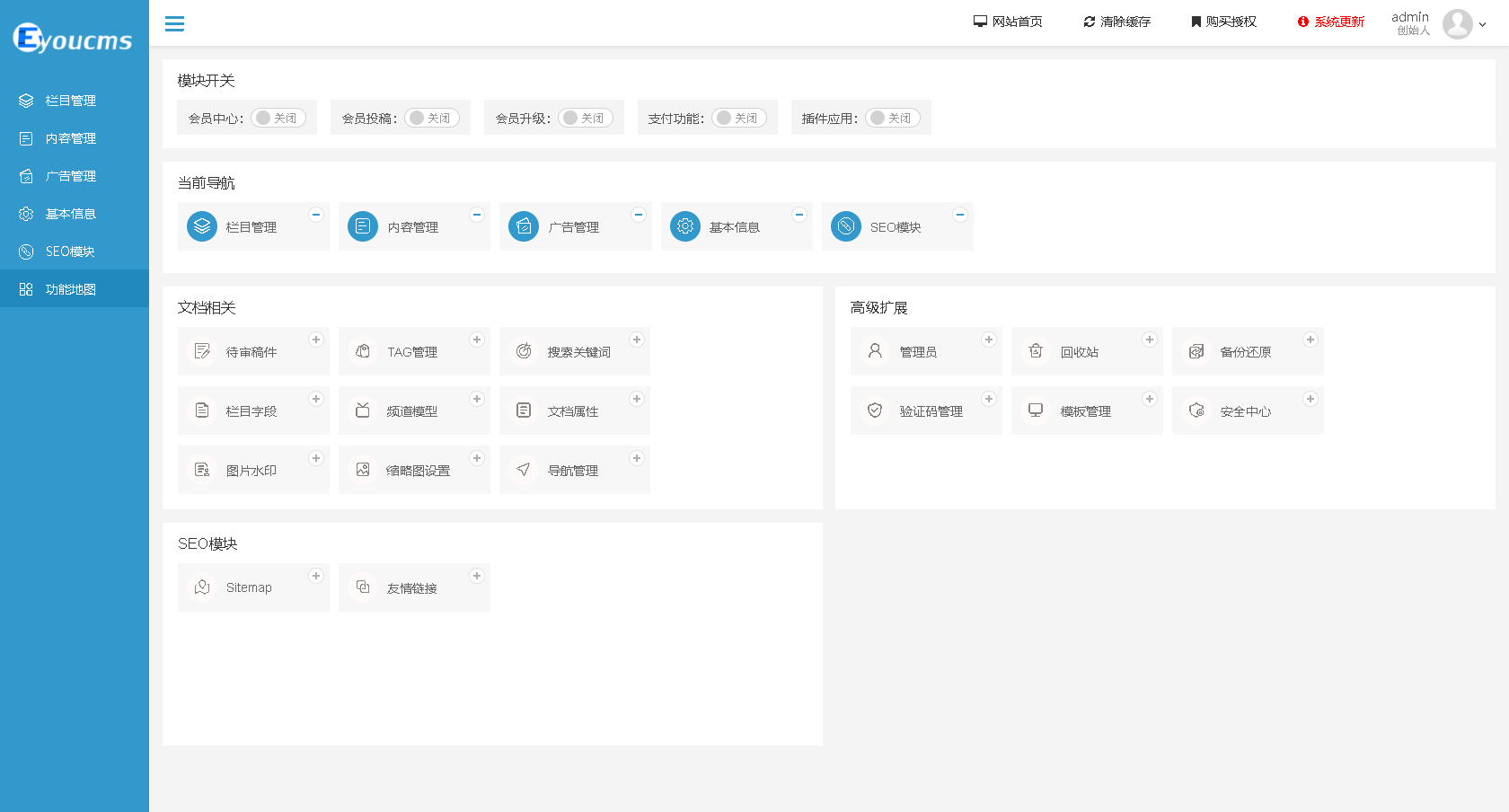Screen dimensions: 1509x812
Task: Click the SEO模块 sidebar icon
Action: pyautogui.click(x=25, y=252)
